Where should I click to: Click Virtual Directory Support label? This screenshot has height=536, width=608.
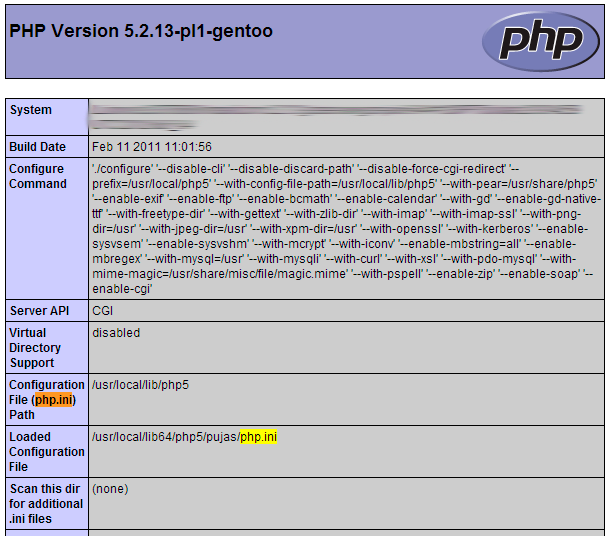[x=35, y=348]
